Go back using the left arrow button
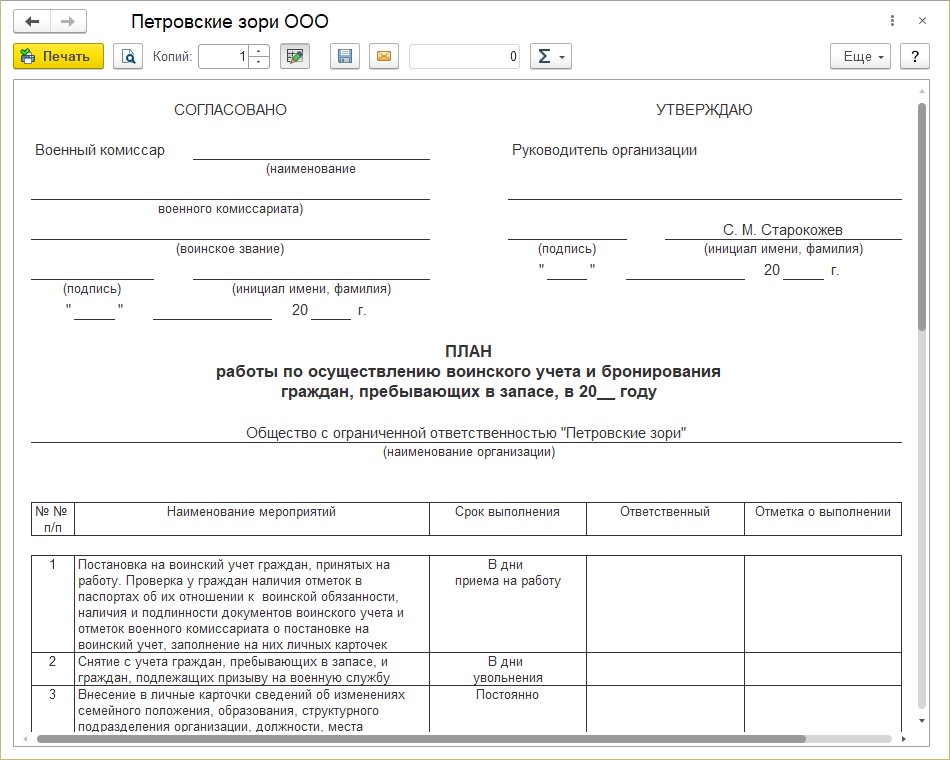Screen dimensions: 950x760 pos(32,22)
